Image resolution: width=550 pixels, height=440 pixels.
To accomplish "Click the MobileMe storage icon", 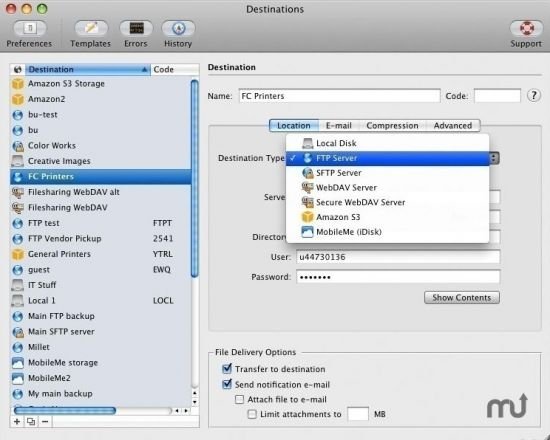I will tap(18, 363).
